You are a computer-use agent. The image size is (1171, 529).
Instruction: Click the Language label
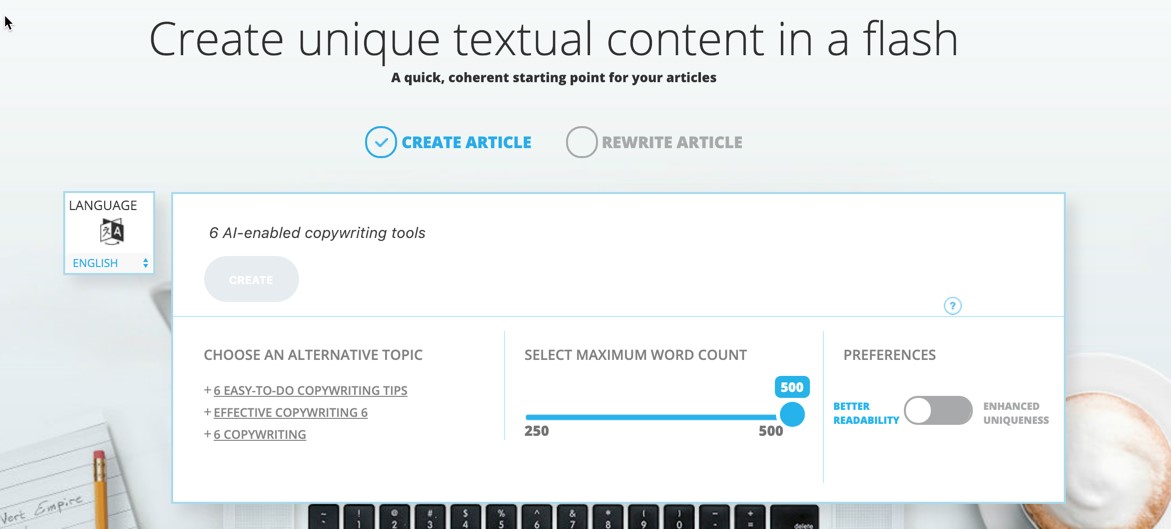click(x=103, y=205)
